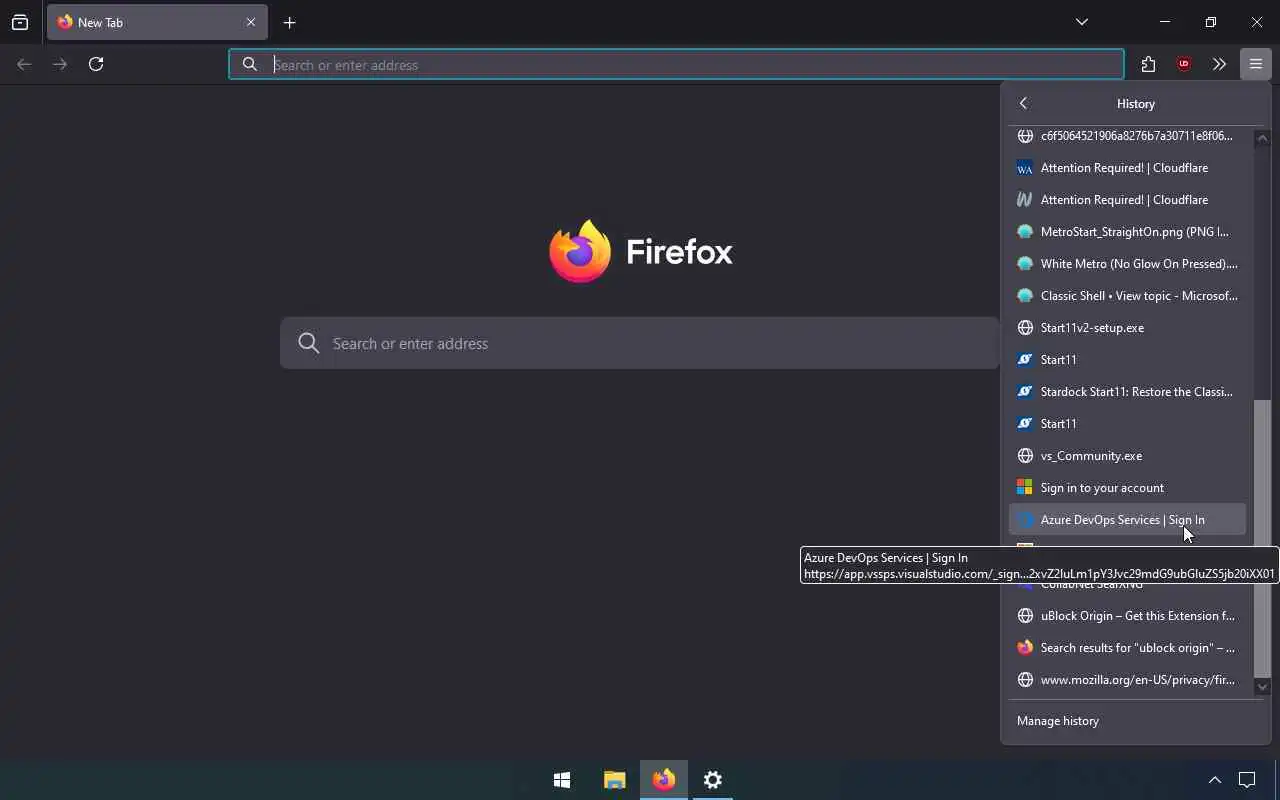
Task: Close the hamburger application menu
Action: [x=1255, y=64]
